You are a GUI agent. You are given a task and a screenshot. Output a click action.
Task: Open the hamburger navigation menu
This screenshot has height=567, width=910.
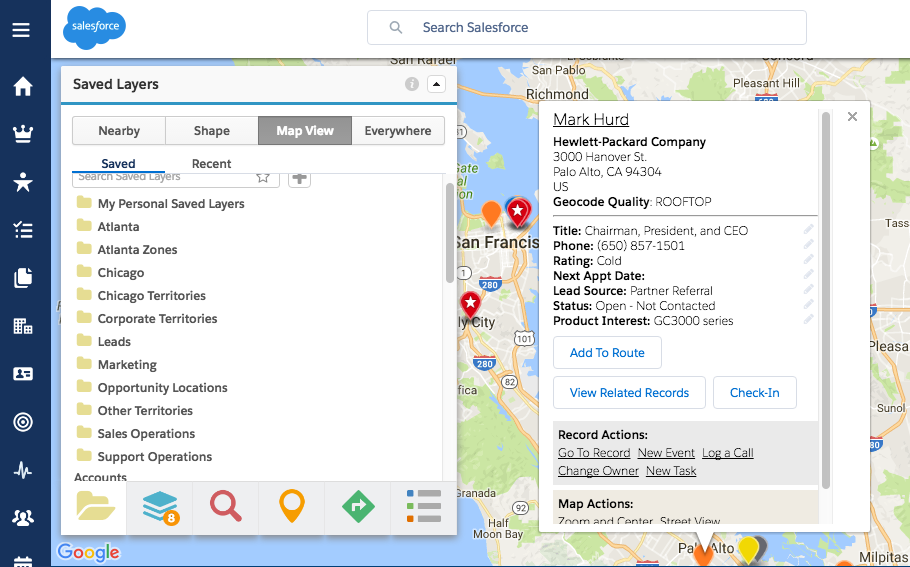(21, 30)
